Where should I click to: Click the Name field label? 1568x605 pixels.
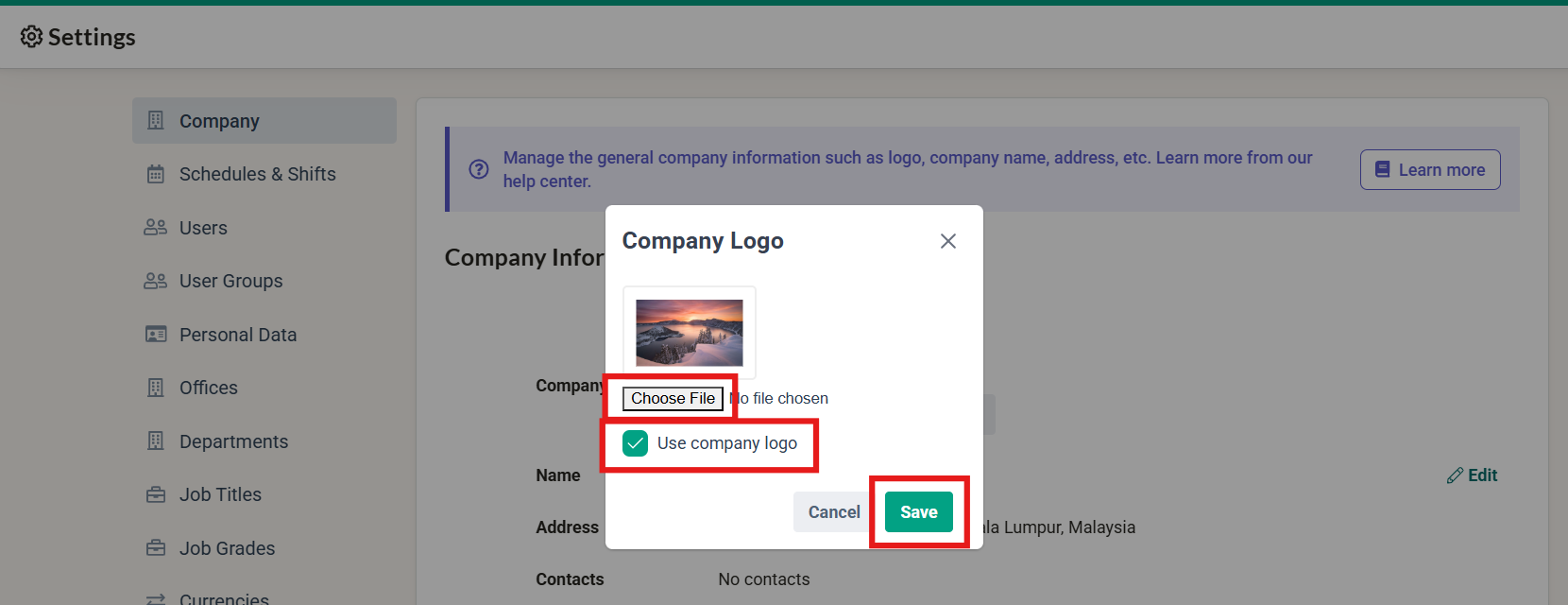pyautogui.click(x=558, y=475)
